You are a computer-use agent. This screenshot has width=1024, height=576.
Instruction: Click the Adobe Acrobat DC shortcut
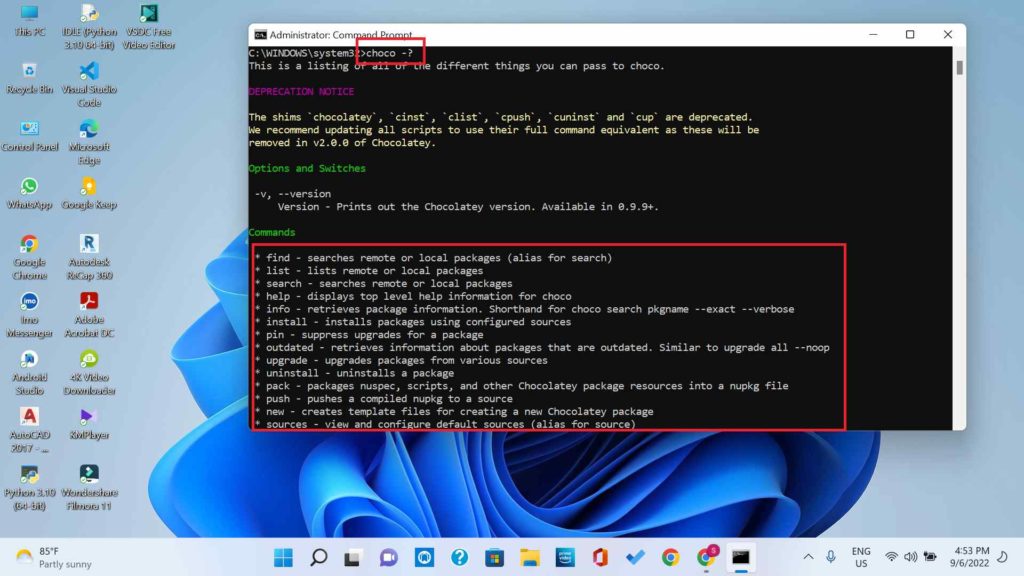(x=89, y=315)
